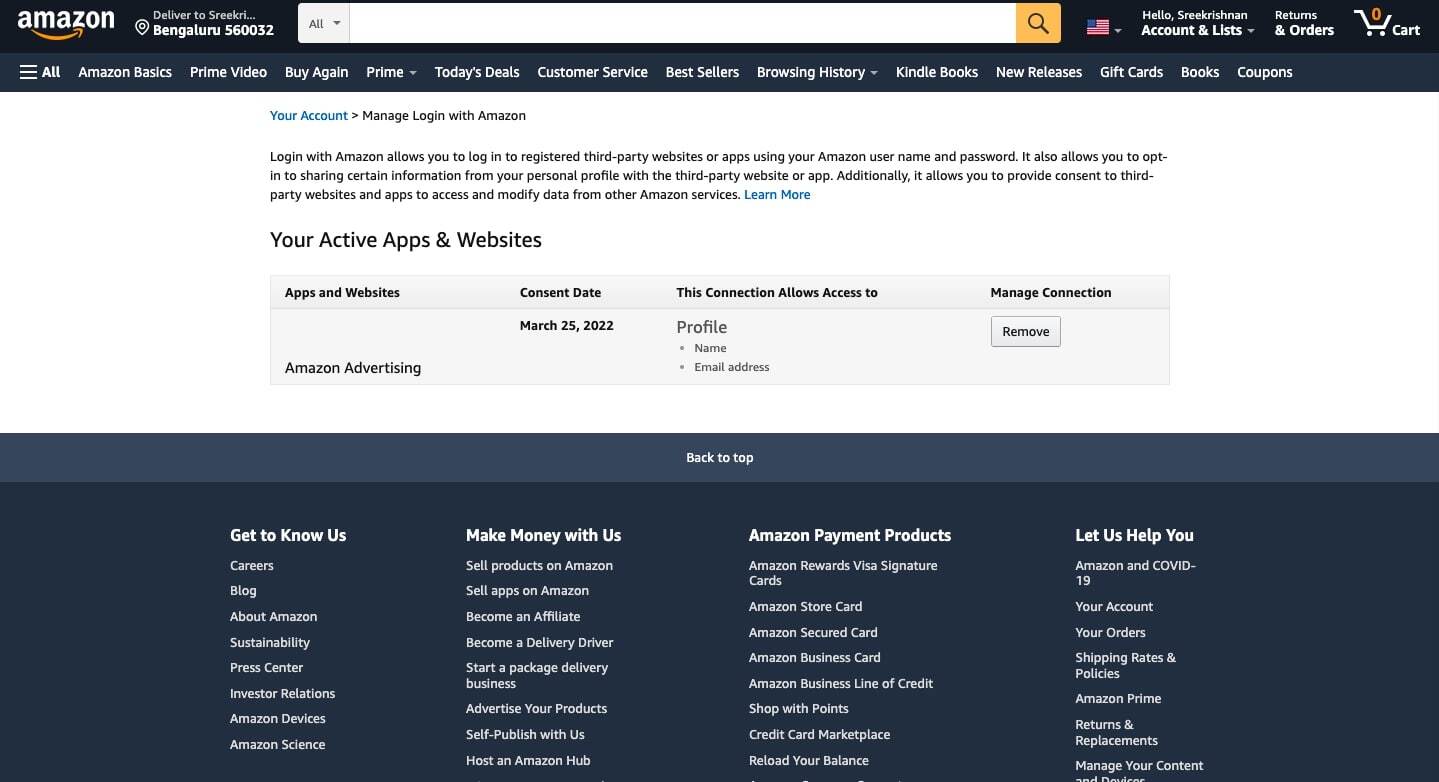The image size is (1439, 782).
Task: Open footer Amazon Prime link
Action: click(x=1118, y=699)
